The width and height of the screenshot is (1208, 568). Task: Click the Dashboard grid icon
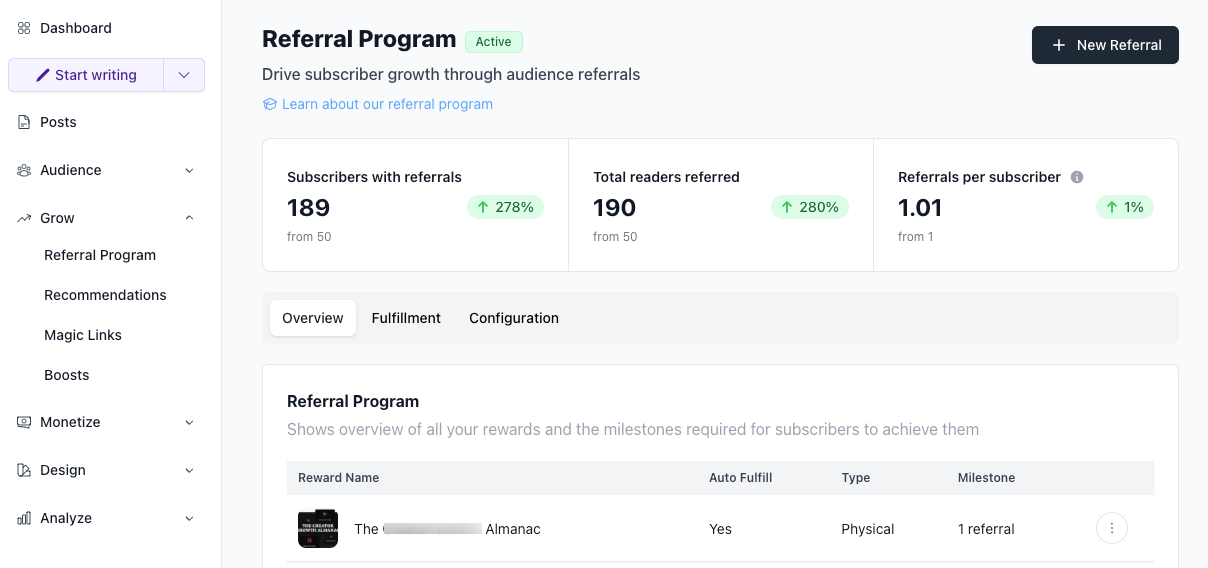[24, 28]
